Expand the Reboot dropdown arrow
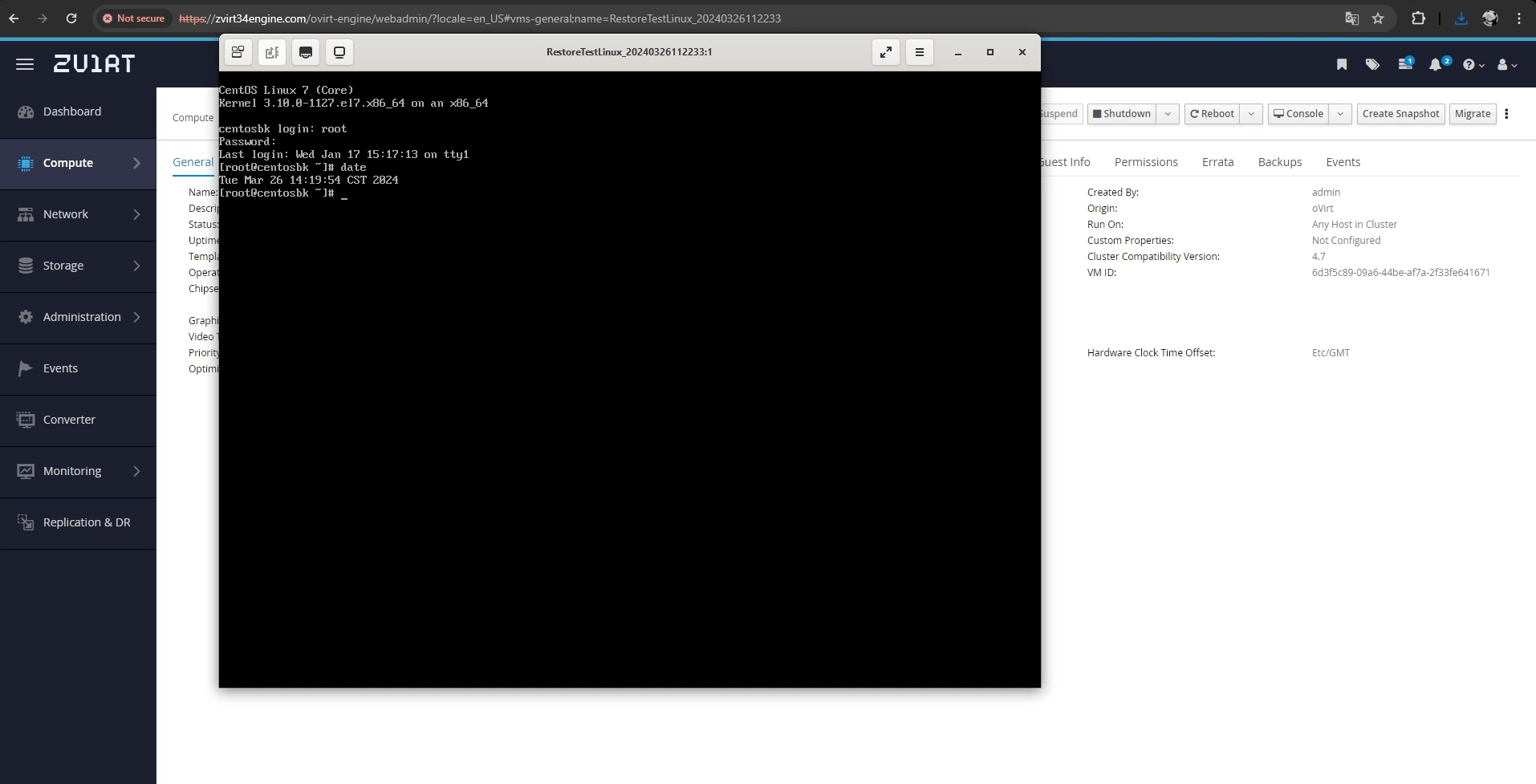The image size is (1536, 784). click(1251, 114)
